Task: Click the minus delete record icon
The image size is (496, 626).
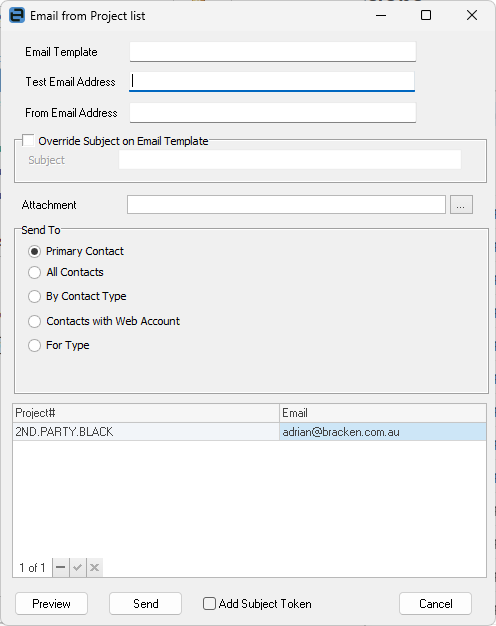Action: tap(61, 567)
